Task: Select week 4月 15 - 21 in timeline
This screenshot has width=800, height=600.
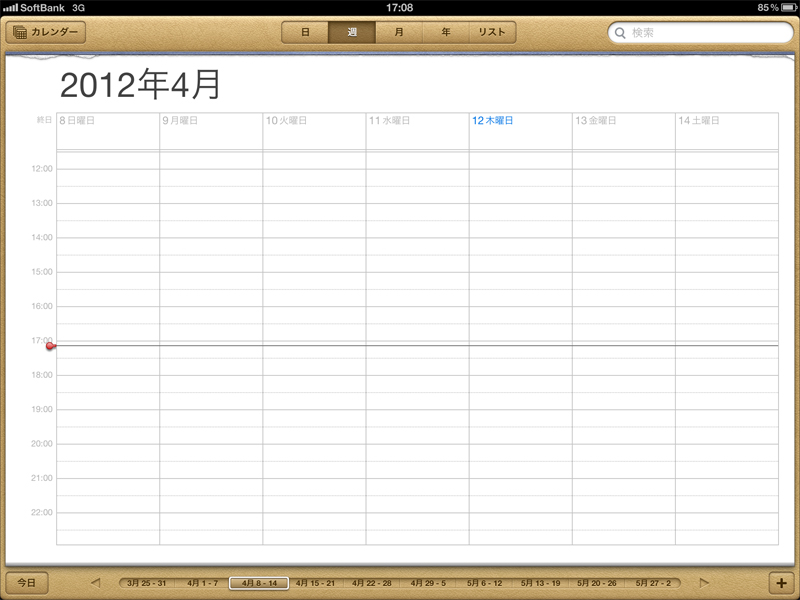Action: tap(315, 583)
